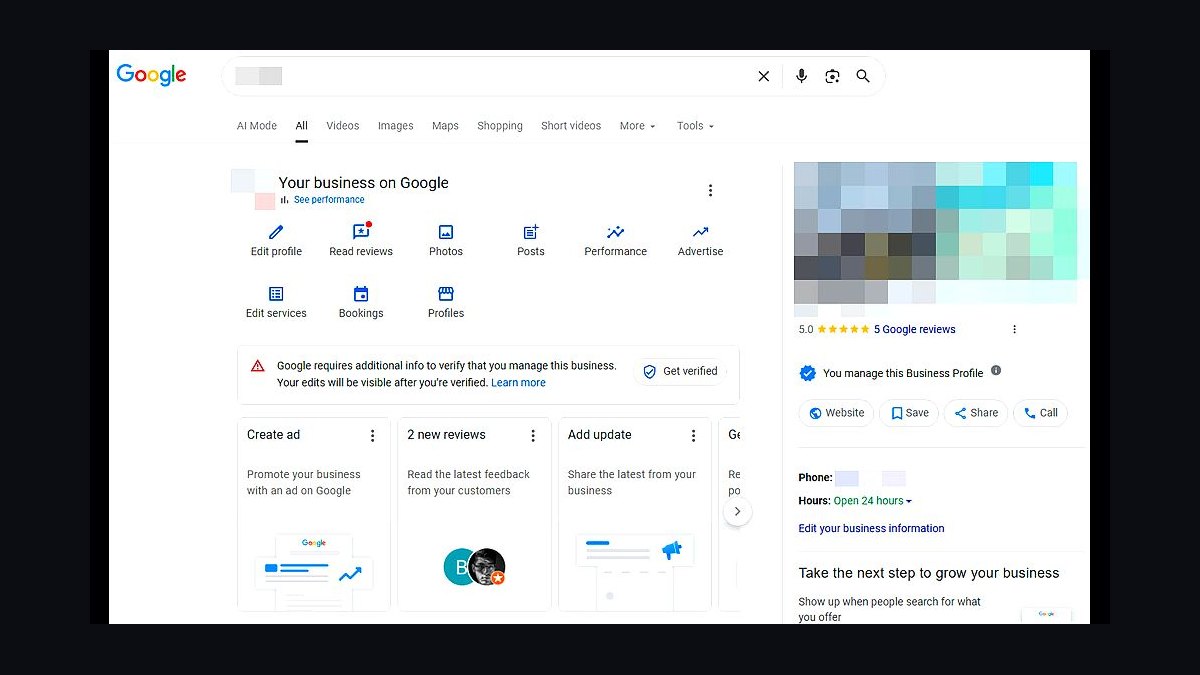The image size is (1200, 675).
Task: Open Add update card options menu
Action: click(x=693, y=436)
